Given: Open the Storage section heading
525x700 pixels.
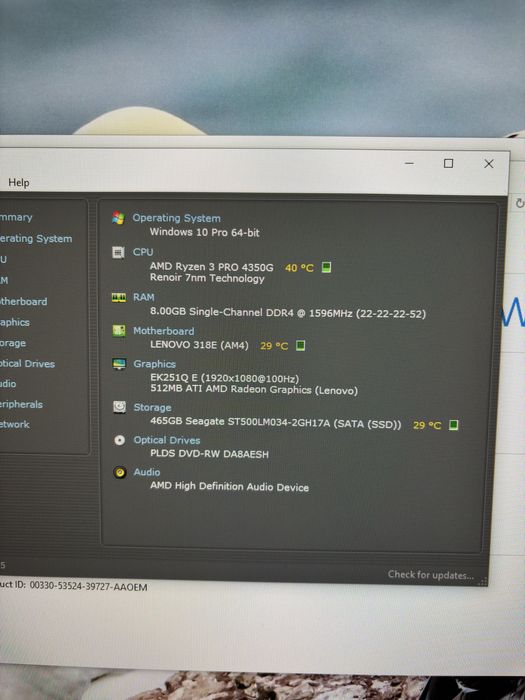Looking at the screenshot, I should 152,407.
